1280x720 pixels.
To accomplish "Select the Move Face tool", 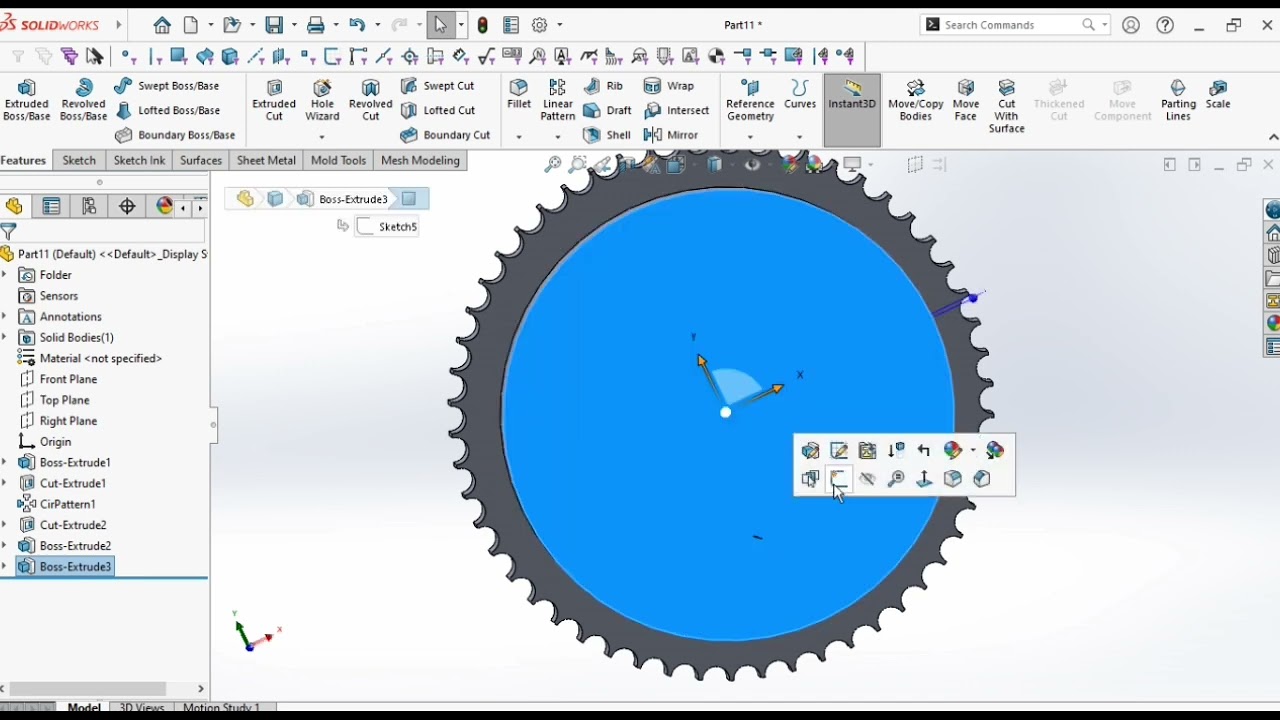I will click(966, 100).
